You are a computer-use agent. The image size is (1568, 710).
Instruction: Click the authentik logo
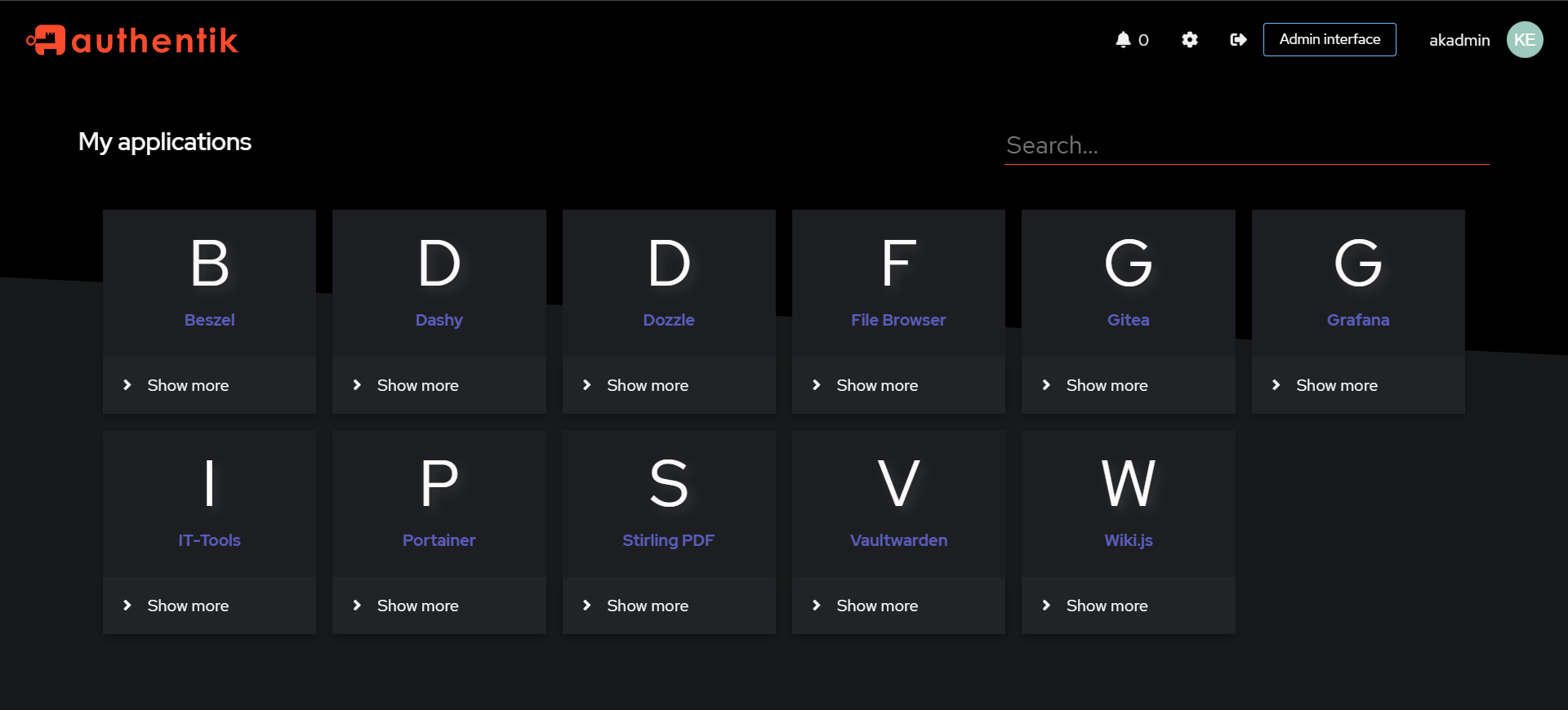click(132, 40)
